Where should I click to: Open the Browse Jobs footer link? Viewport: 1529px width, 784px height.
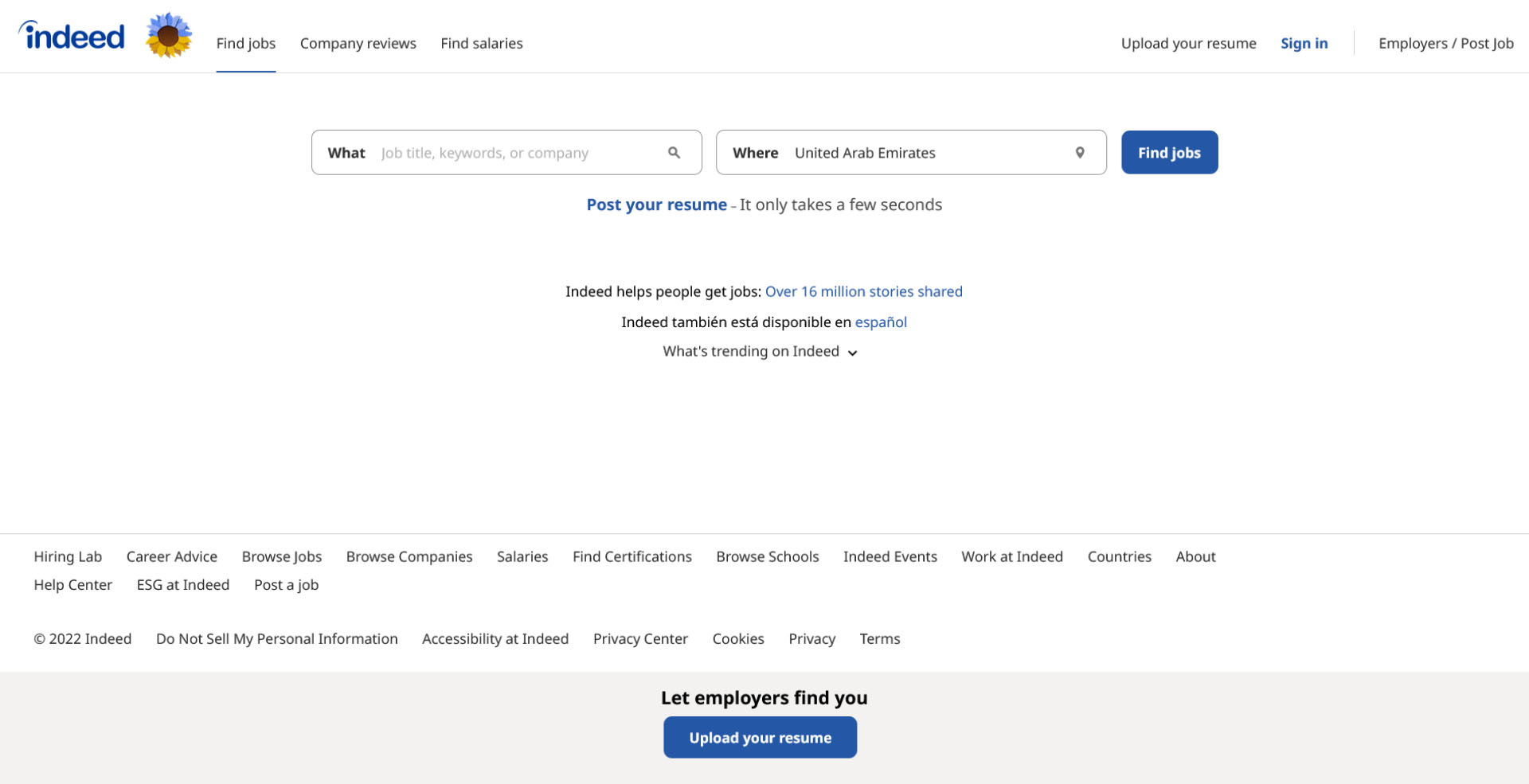tap(282, 556)
